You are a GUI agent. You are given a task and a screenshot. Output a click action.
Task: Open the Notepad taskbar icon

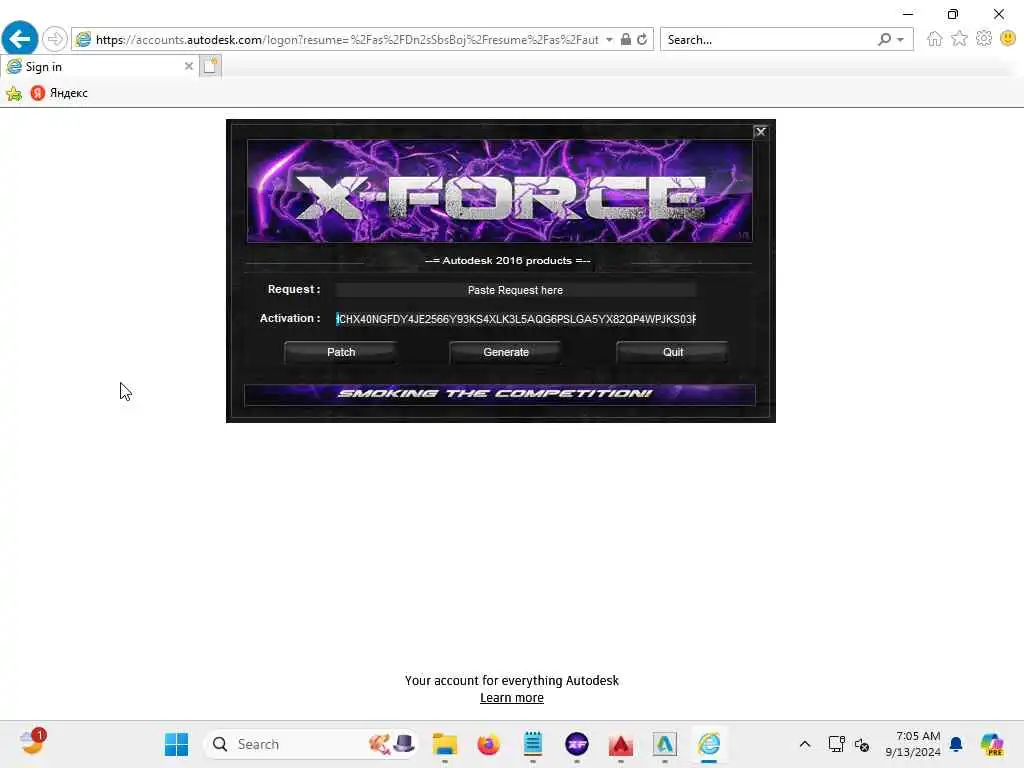tap(533, 744)
